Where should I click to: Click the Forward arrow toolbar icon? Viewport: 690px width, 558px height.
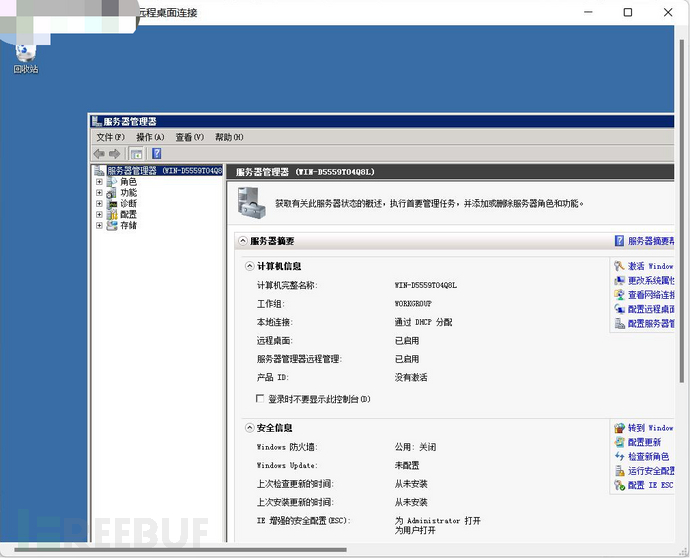[114, 154]
